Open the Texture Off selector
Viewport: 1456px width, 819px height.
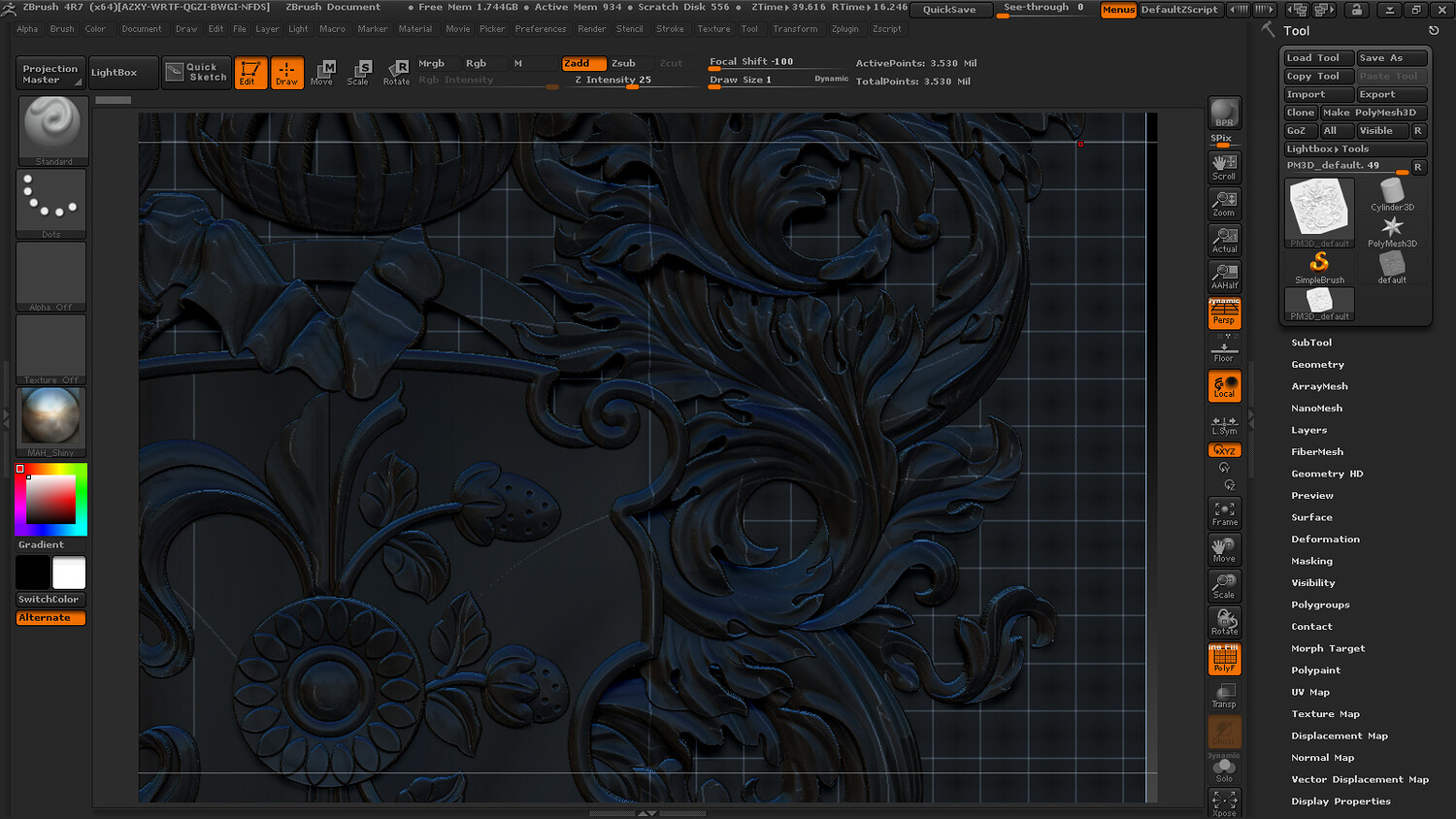click(51, 349)
